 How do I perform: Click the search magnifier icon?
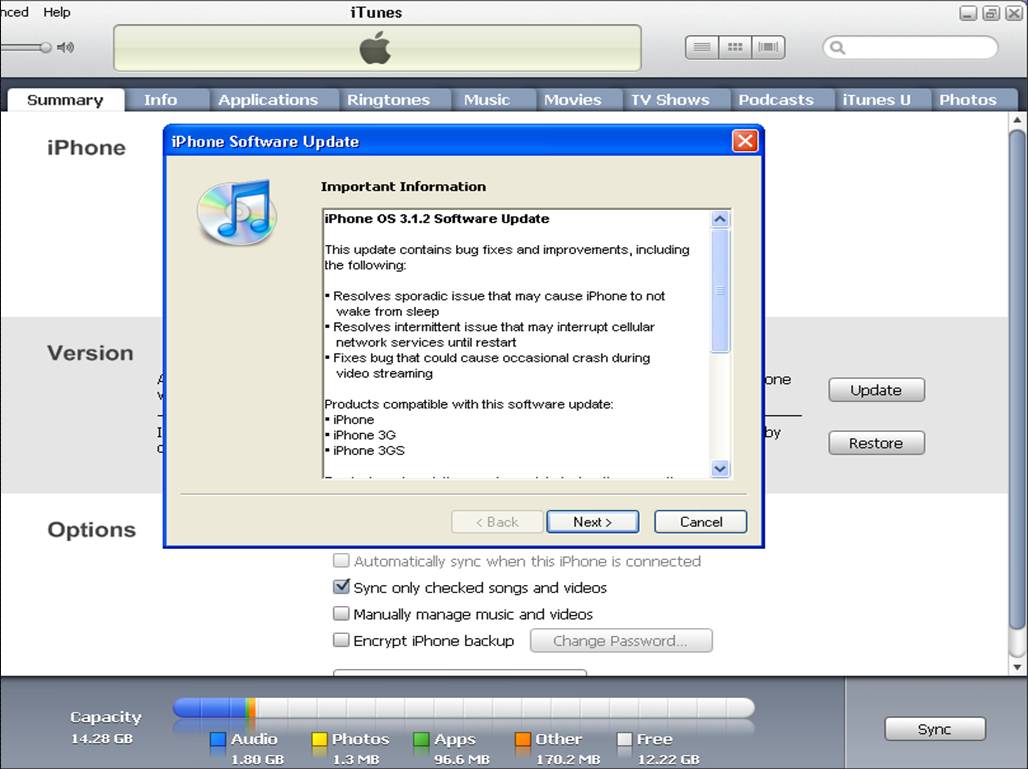837,47
